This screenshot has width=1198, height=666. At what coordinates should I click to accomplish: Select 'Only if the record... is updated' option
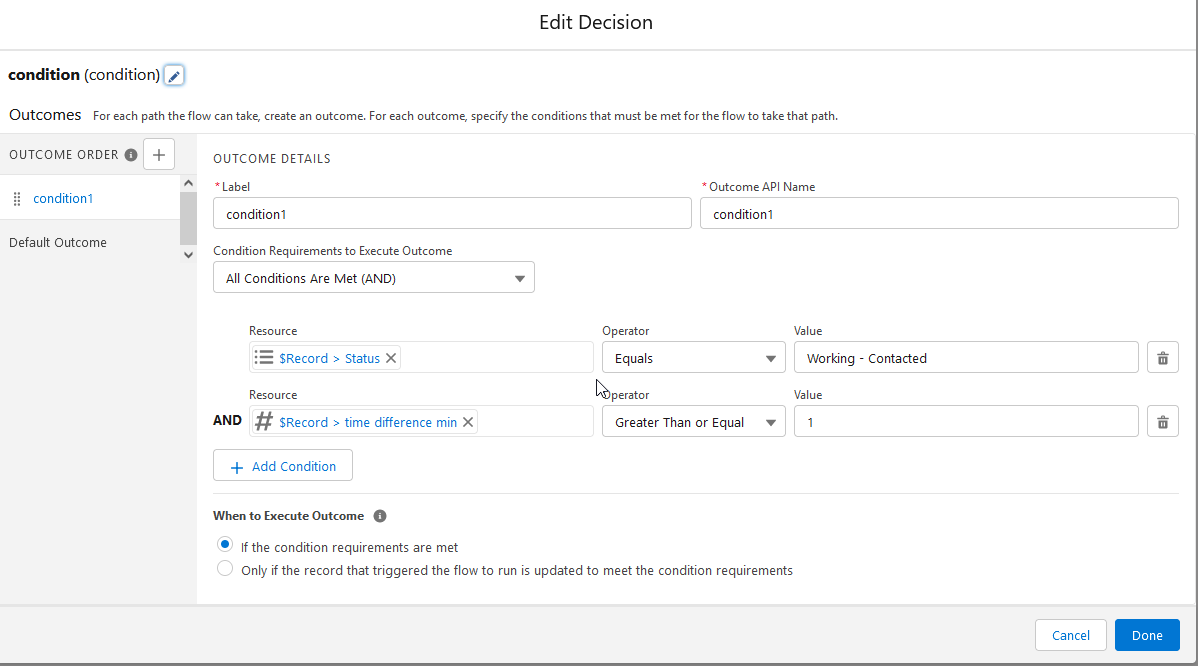click(225, 570)
